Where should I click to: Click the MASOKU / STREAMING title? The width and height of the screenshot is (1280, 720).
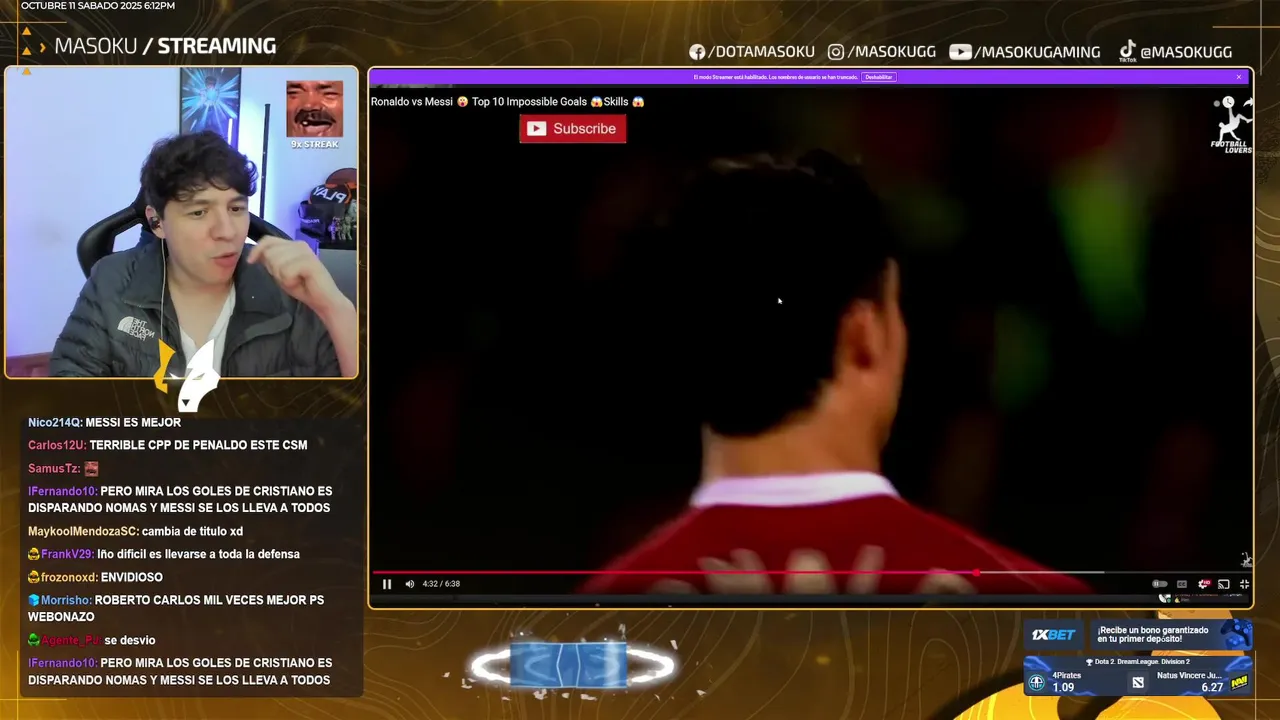(165, 46)
